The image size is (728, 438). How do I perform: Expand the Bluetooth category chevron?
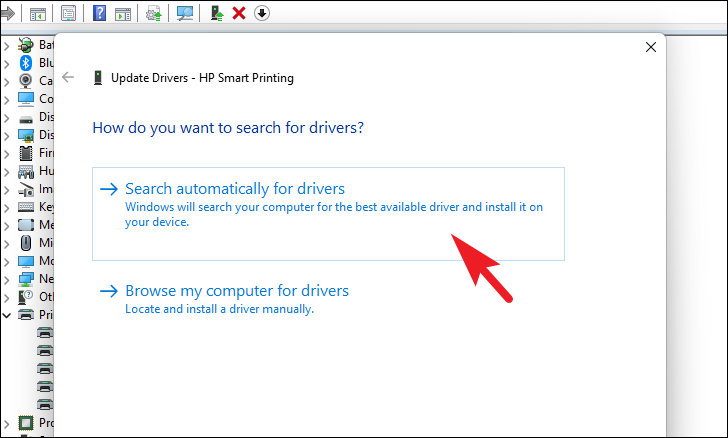point(6,64)
